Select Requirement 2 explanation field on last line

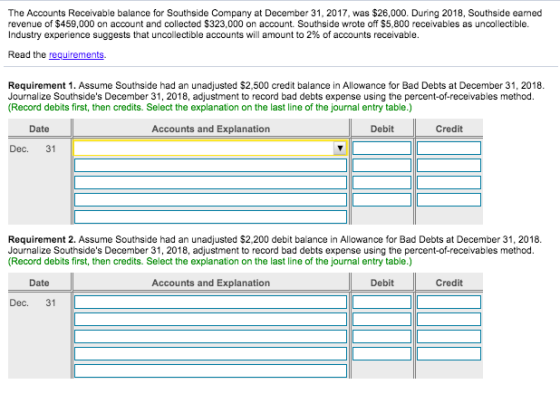[210, 371]
